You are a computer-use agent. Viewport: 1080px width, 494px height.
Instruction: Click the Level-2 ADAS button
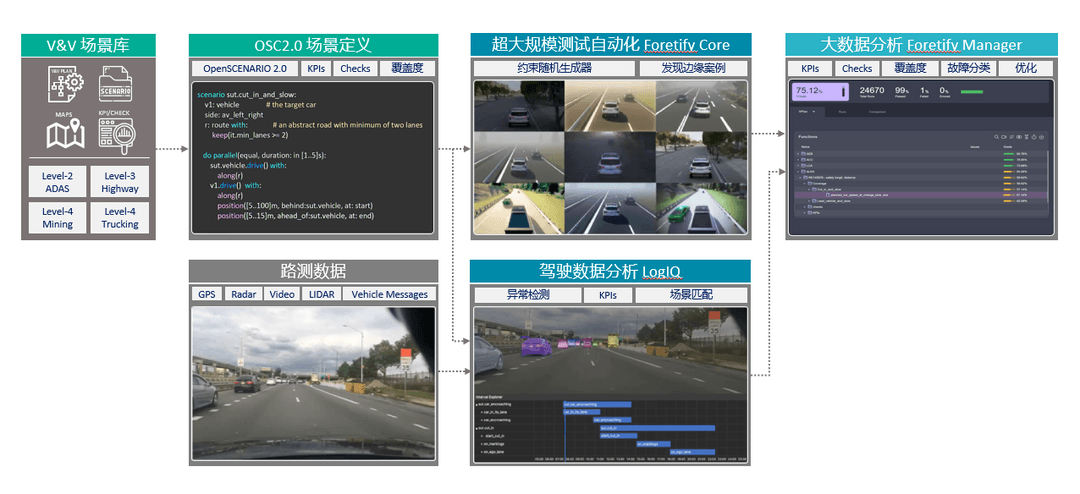click(57, 182)
